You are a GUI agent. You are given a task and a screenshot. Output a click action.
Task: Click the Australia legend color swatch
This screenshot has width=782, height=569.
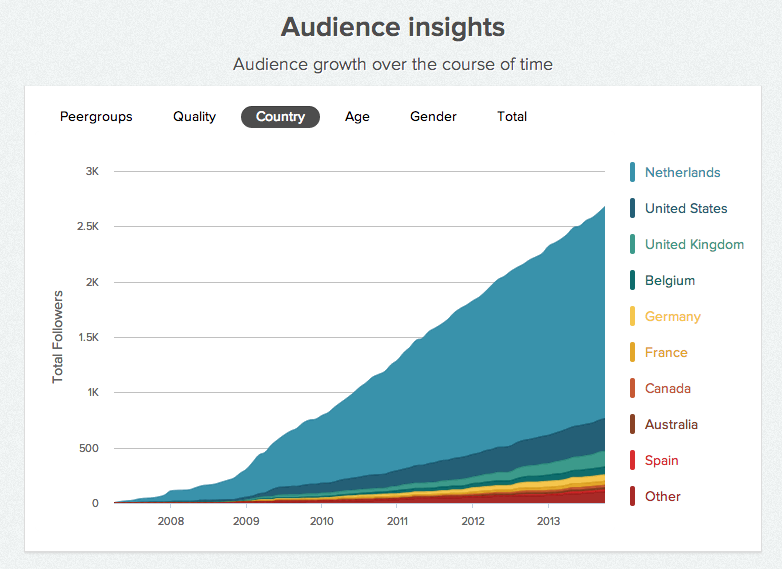click(632, 424)
